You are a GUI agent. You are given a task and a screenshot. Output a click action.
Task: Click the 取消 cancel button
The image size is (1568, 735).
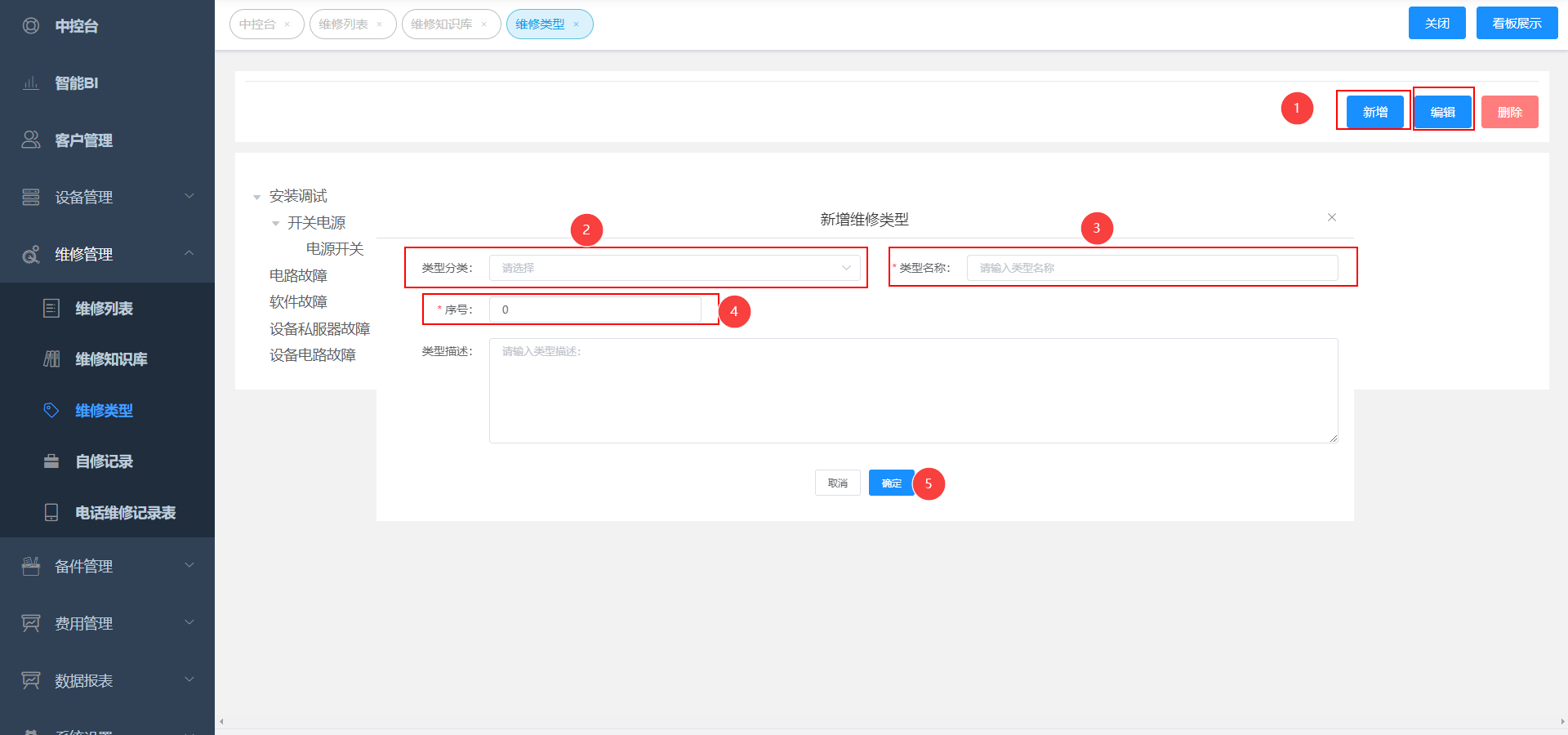pyautogui.click(x=837, y=483)
